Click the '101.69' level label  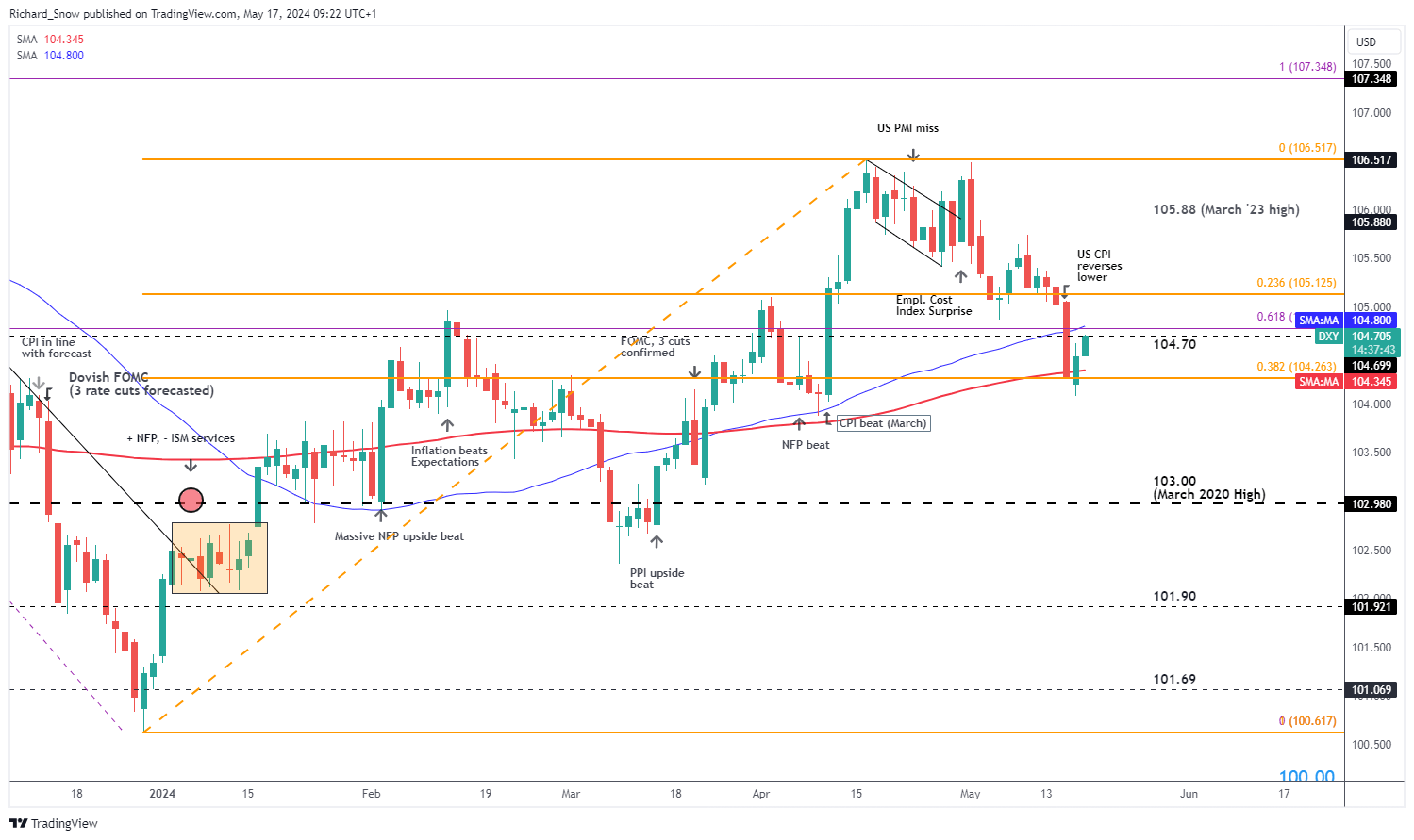pyautogui.click(x=1174, y=679)
